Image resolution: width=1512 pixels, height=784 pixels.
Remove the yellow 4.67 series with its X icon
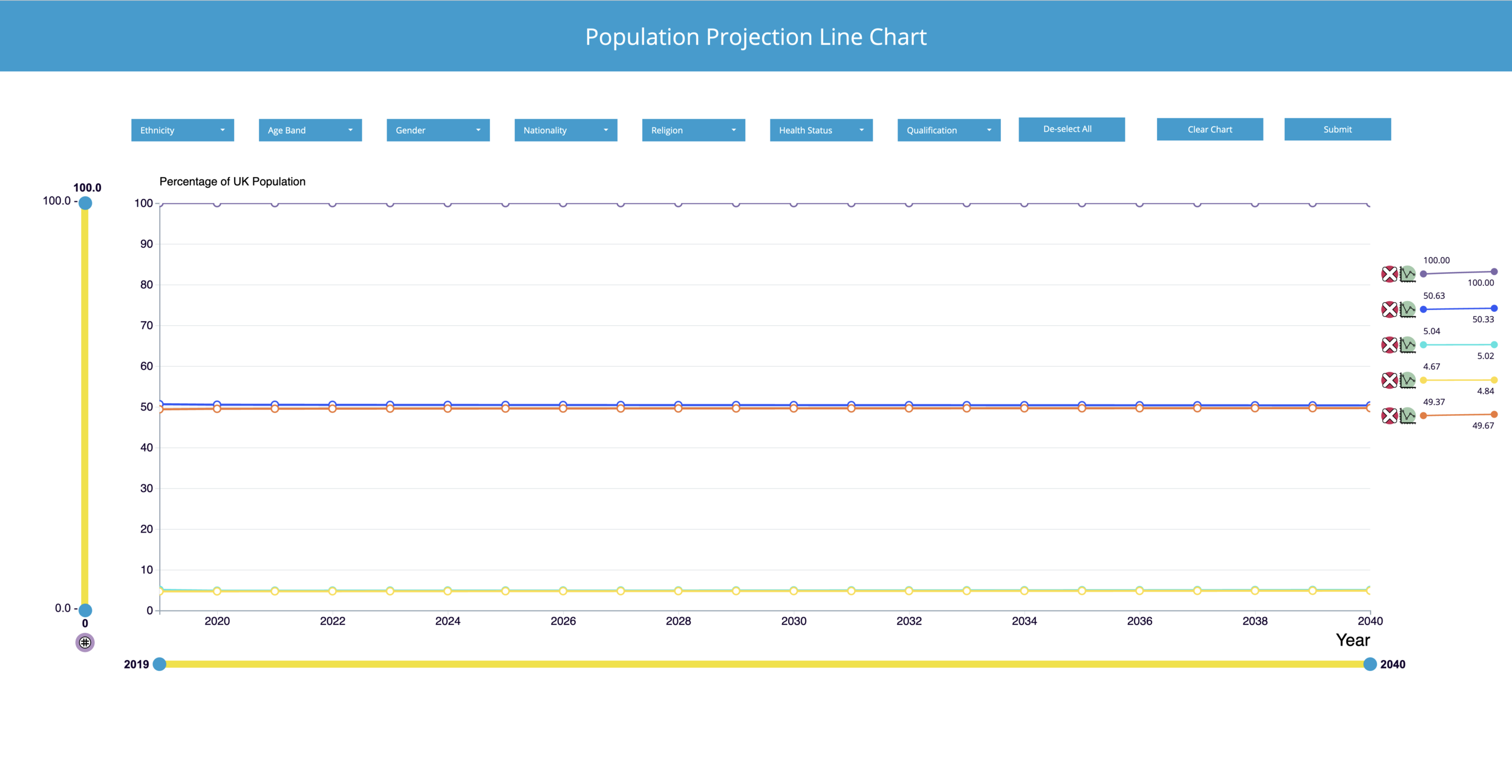pos(1389,380)
